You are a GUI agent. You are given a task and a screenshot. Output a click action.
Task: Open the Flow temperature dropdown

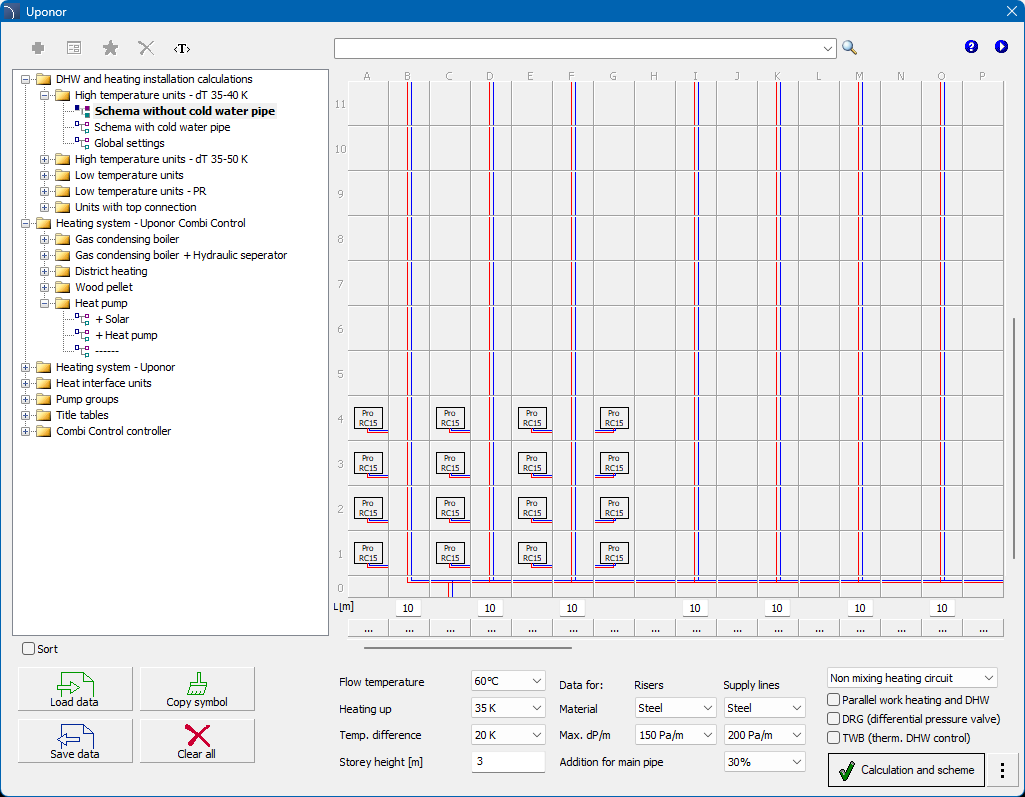(x=508, y=681)
